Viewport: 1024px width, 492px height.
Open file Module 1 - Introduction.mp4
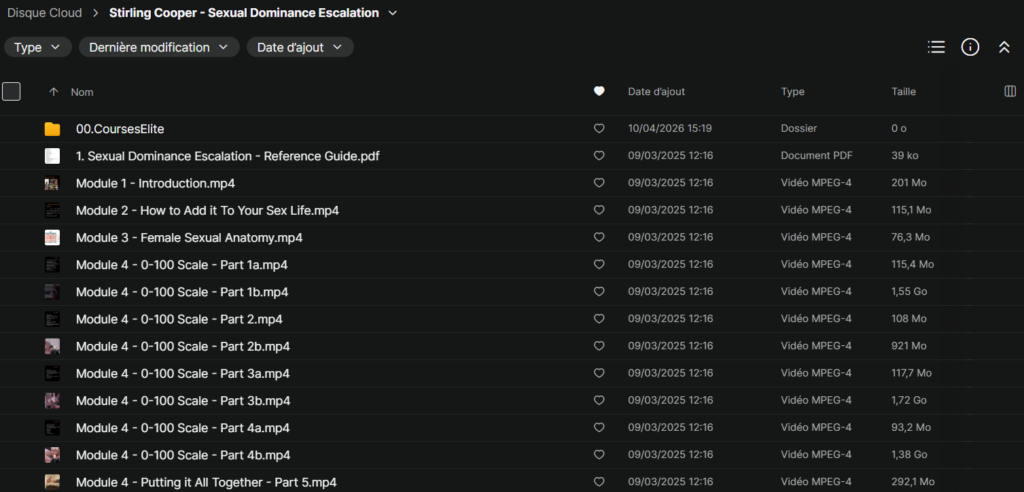pos(155,184)
